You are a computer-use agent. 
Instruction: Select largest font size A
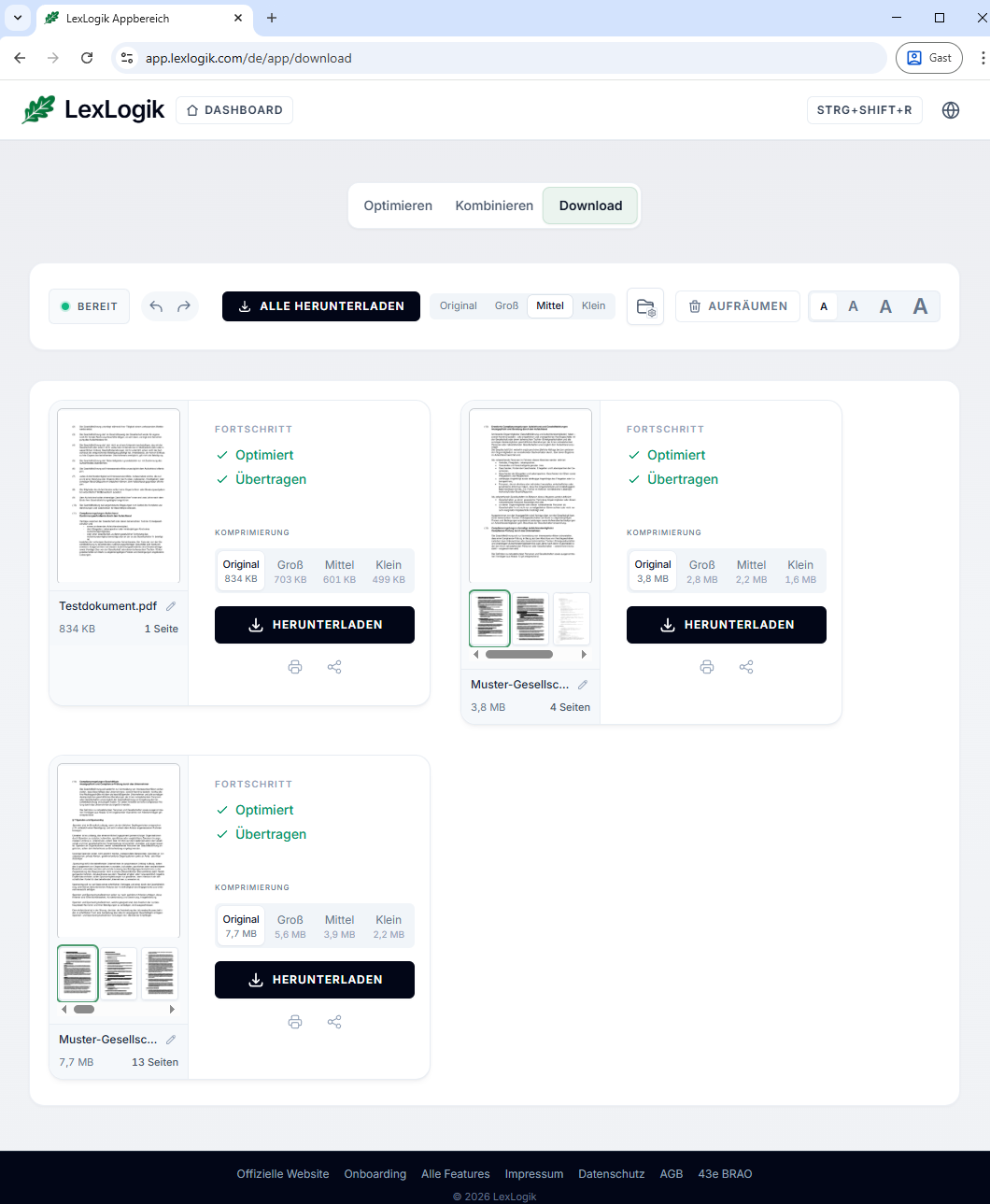click(920, 306)
